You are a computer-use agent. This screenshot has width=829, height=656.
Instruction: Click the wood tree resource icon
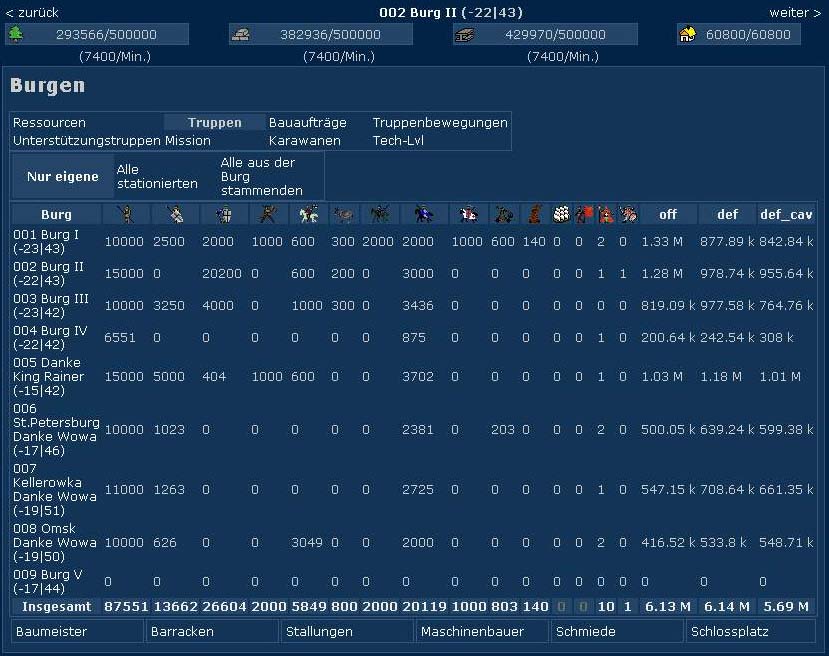pos(16,34)
